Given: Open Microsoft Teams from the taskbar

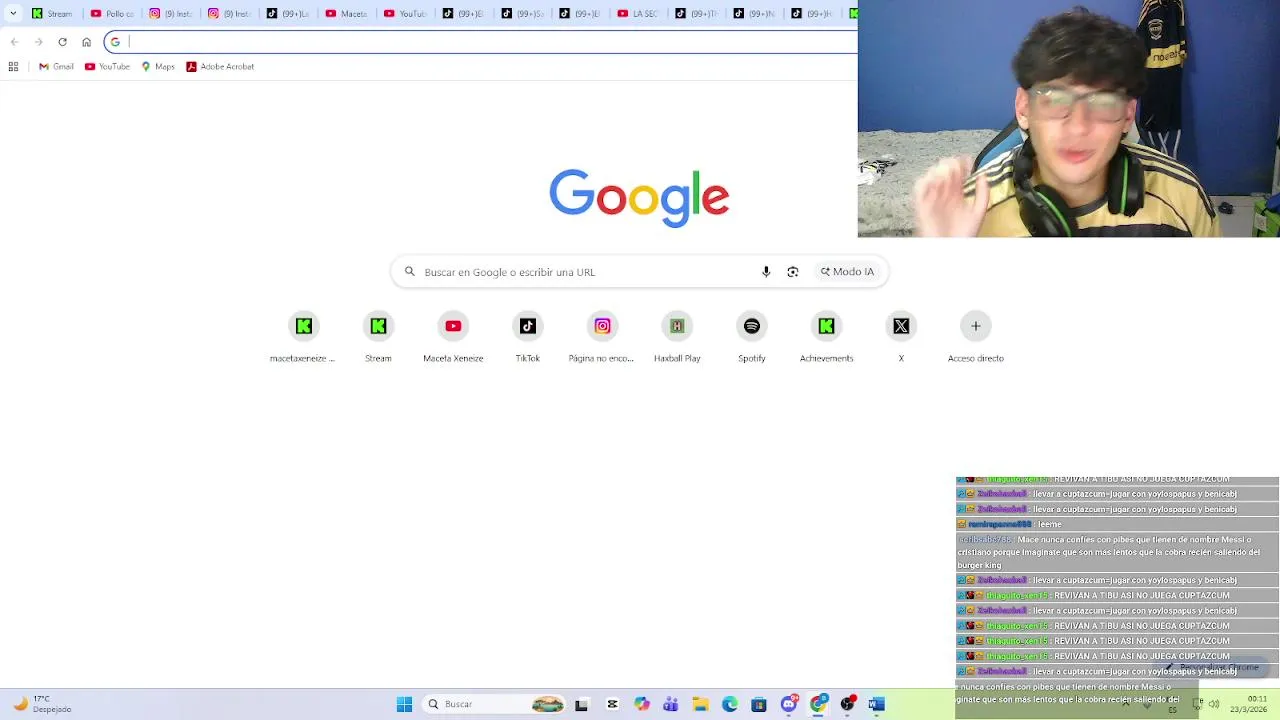Looking at the screenshot, I should [671, 704].
